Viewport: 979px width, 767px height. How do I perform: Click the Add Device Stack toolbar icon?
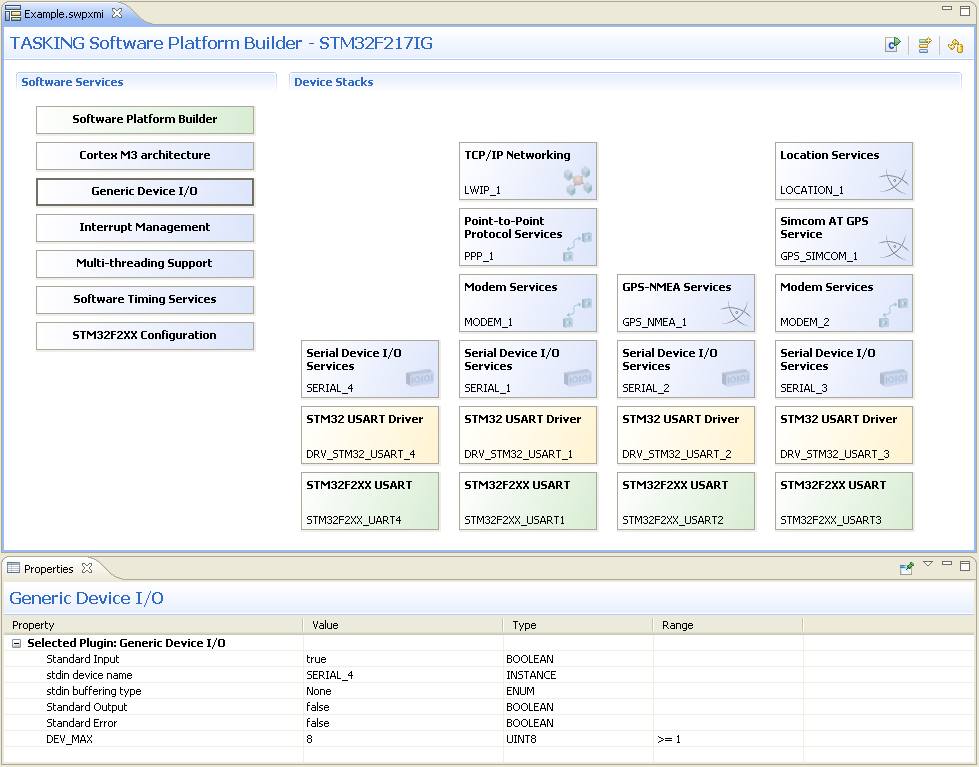click(925, 45)
